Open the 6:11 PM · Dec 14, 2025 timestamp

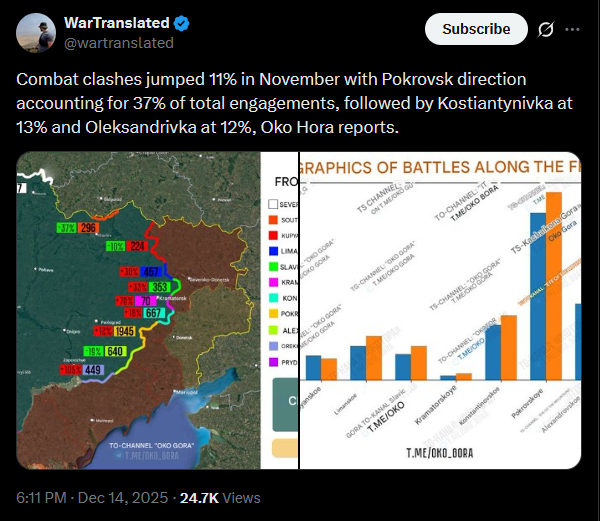click(92, 498)
